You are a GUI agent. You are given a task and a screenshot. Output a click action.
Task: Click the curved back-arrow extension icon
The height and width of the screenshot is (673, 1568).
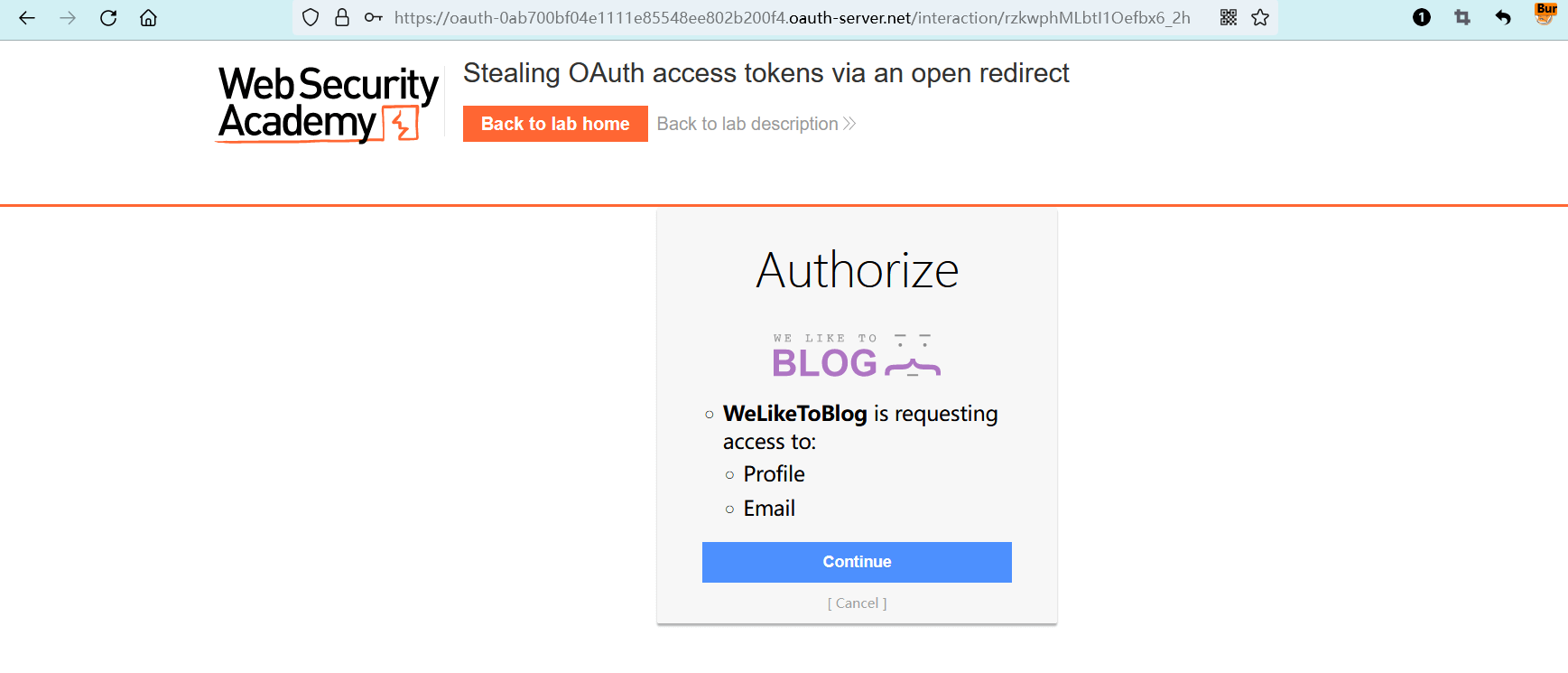(x=1503, y=18)
